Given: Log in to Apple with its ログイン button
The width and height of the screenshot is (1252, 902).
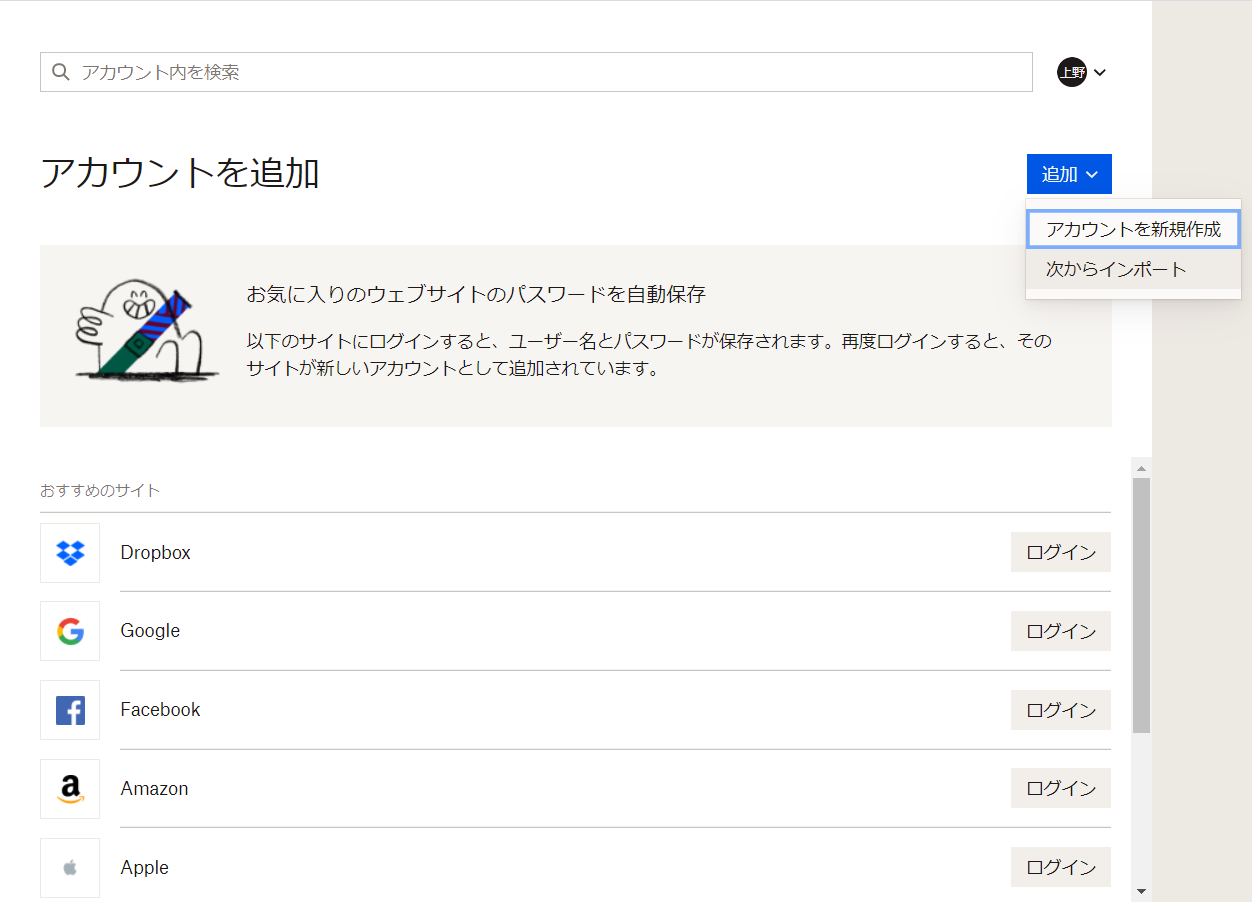Looking at the screenshot, I should pyautogui.click(x=1061, y=867).
